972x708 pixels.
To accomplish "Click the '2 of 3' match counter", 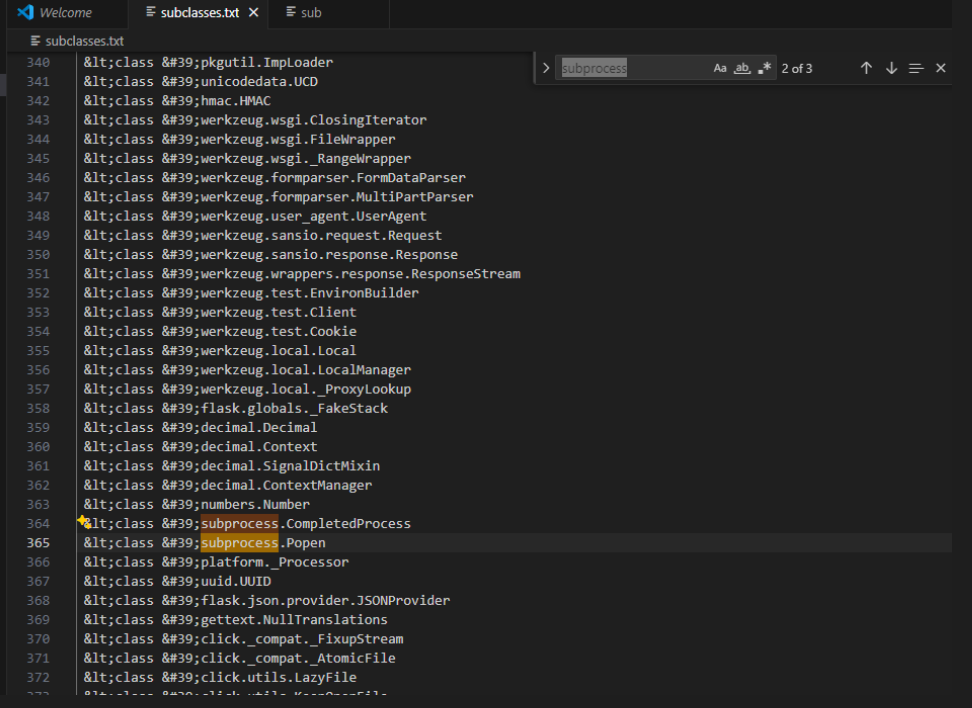I will click(x=797, y=68).
